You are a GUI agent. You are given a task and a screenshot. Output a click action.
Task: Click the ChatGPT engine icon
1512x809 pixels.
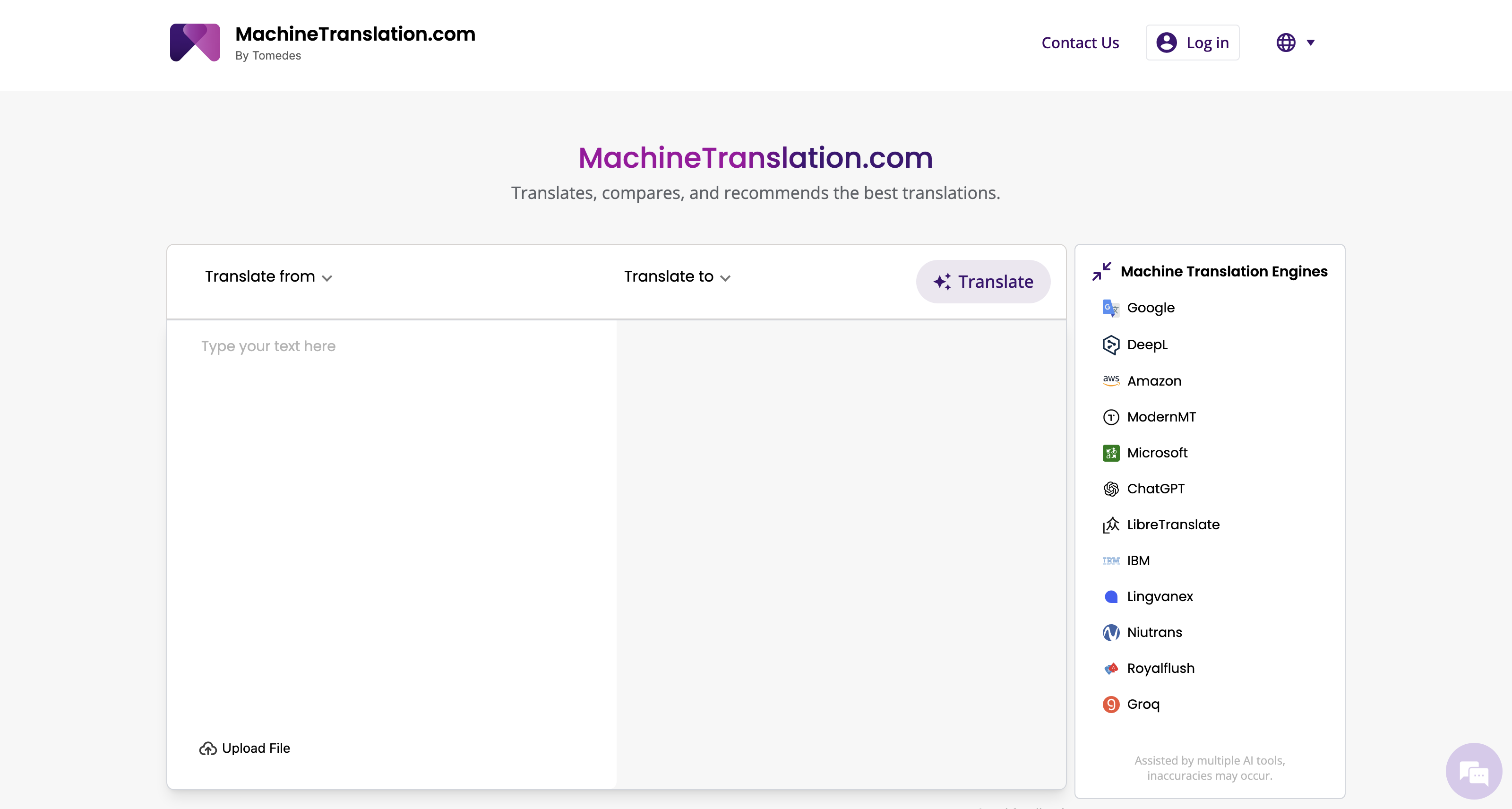pyautogui.click(x=1110, y=489)
